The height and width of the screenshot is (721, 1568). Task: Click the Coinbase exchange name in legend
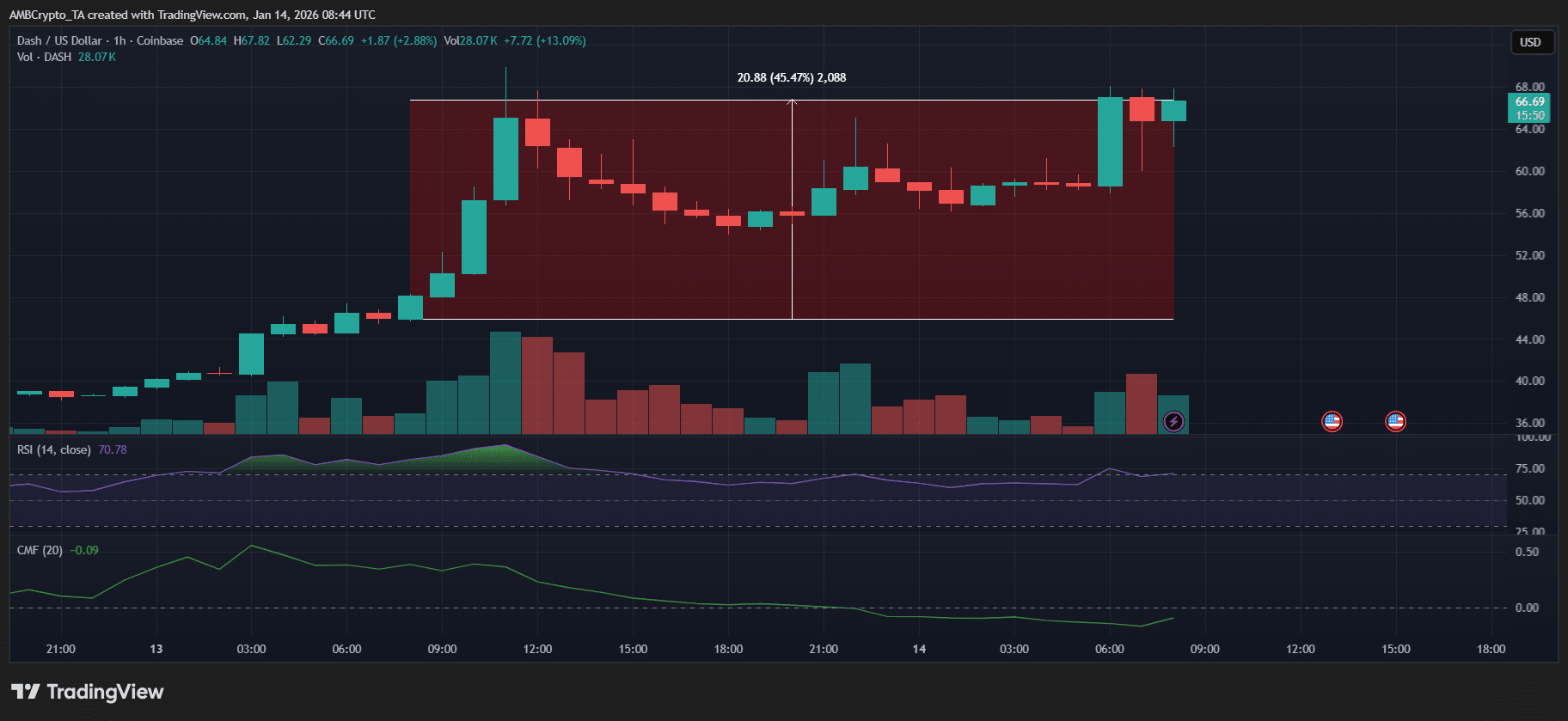(x=160, y=40)
